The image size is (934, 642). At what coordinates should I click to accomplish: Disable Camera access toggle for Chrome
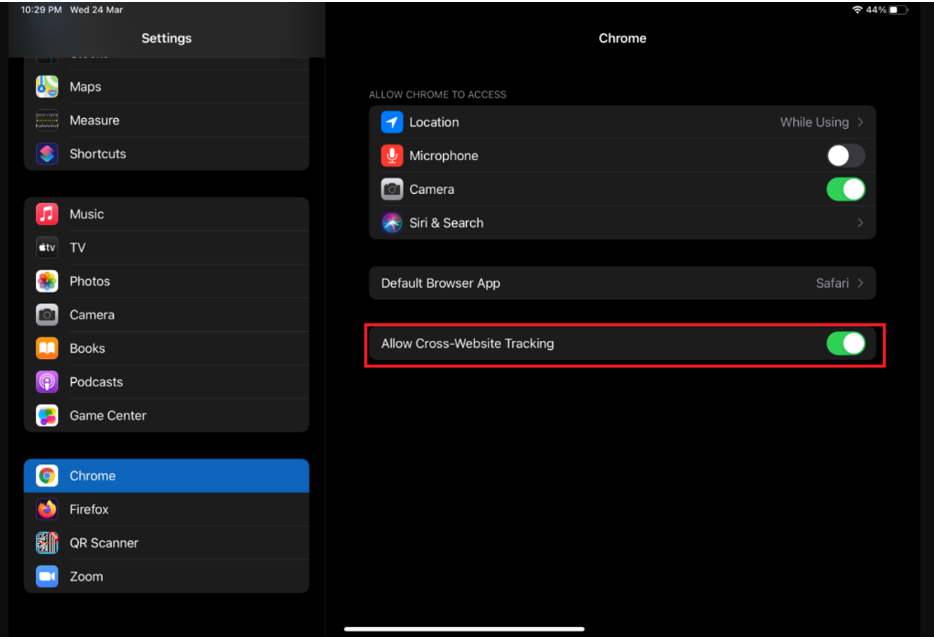coord(846,189)
